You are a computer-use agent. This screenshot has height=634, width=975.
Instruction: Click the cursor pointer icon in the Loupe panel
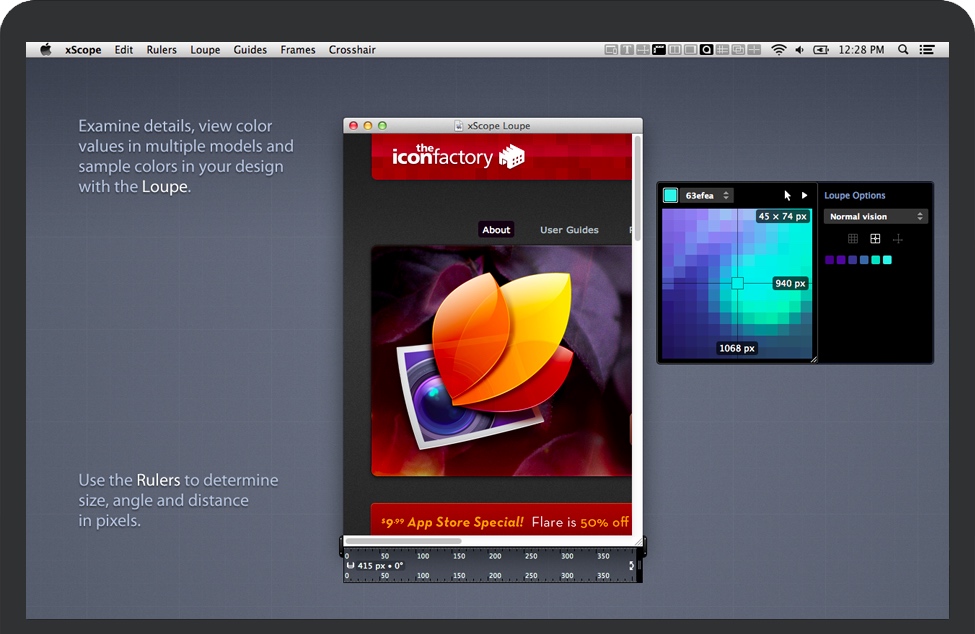tap(788, 196)
